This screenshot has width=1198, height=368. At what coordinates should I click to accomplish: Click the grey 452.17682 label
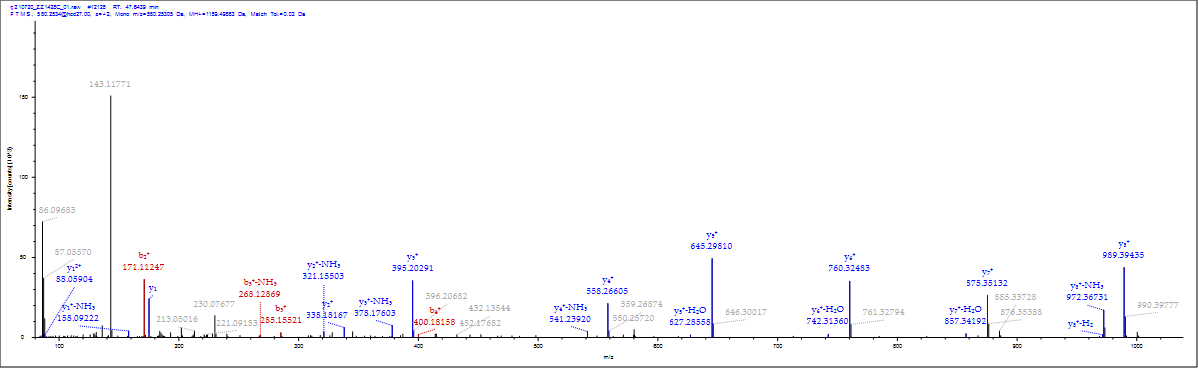click(480, 323)
